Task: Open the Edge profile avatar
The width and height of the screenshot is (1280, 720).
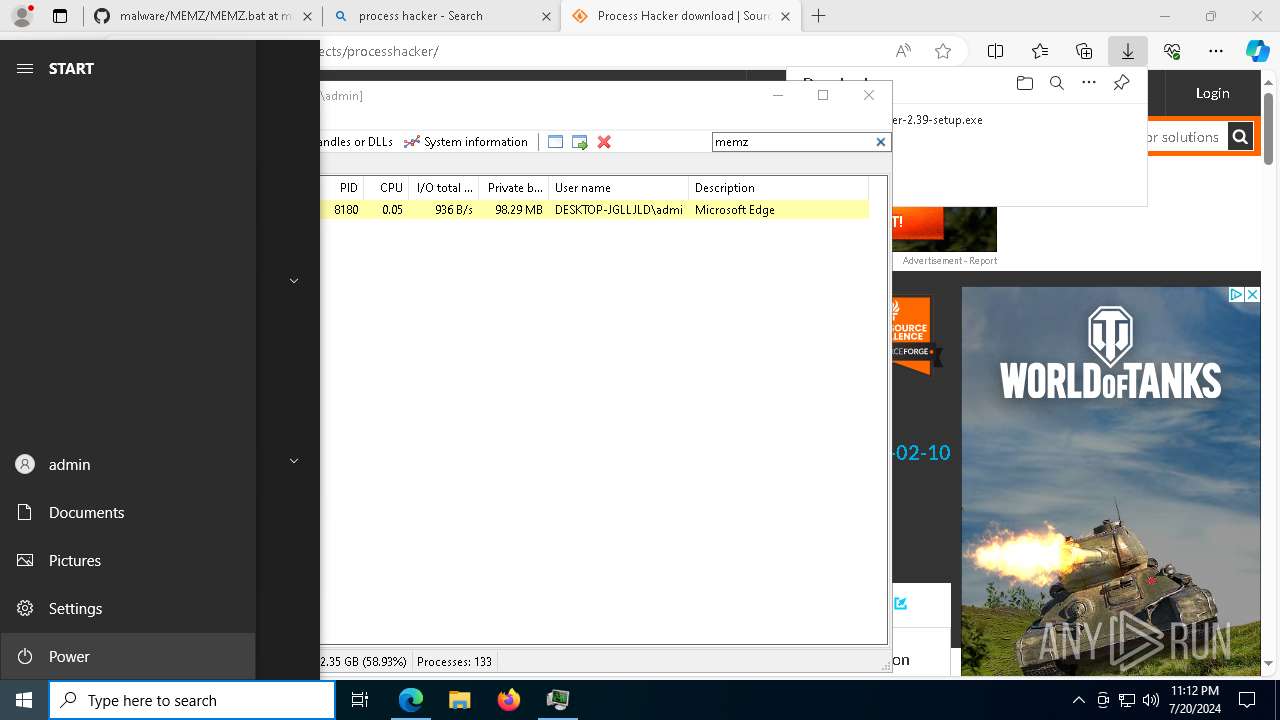Action: [x=21, y=16]
